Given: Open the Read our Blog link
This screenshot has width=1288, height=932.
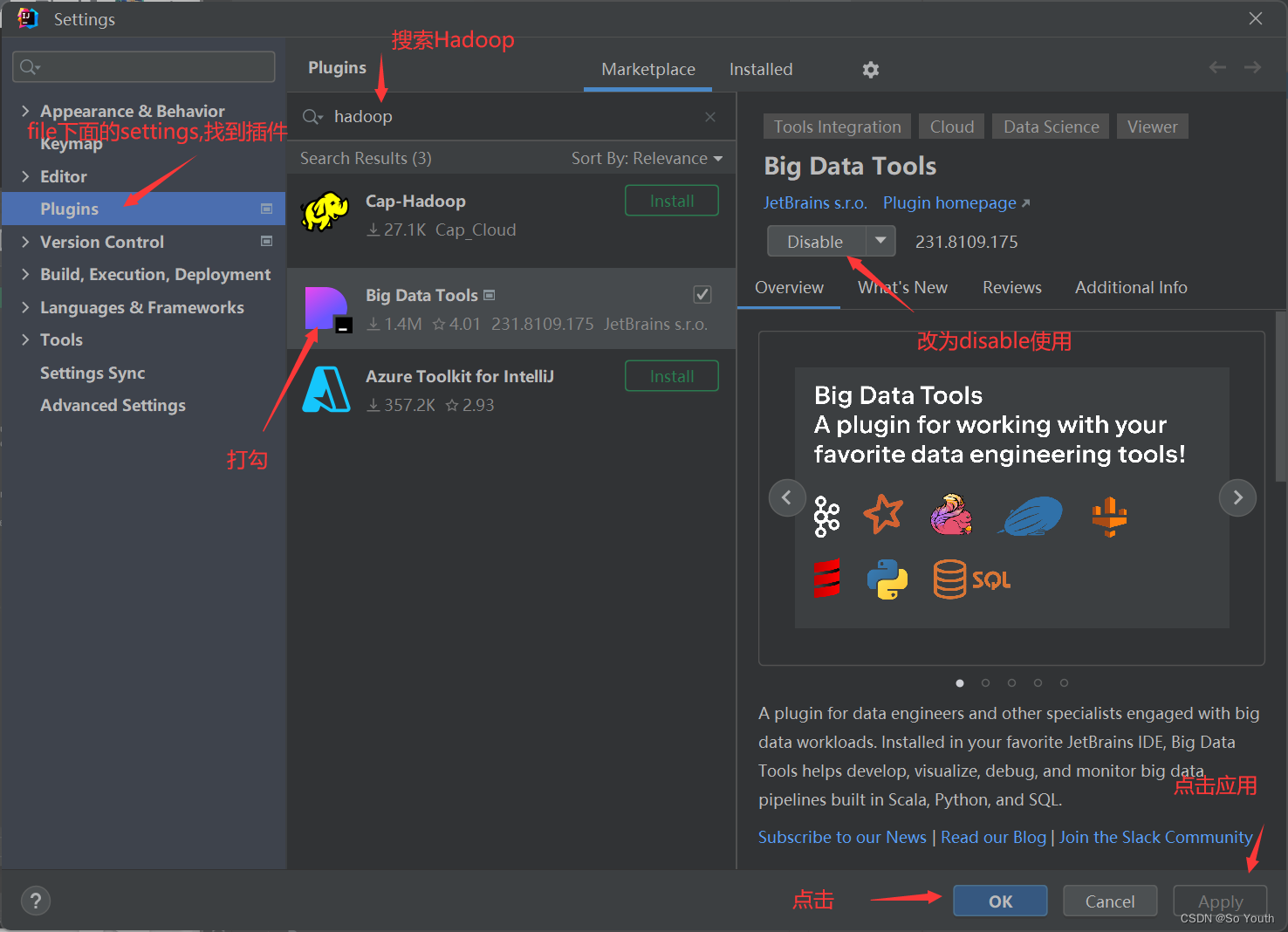Looking at the screenshot, I should (x=993, y=837).
